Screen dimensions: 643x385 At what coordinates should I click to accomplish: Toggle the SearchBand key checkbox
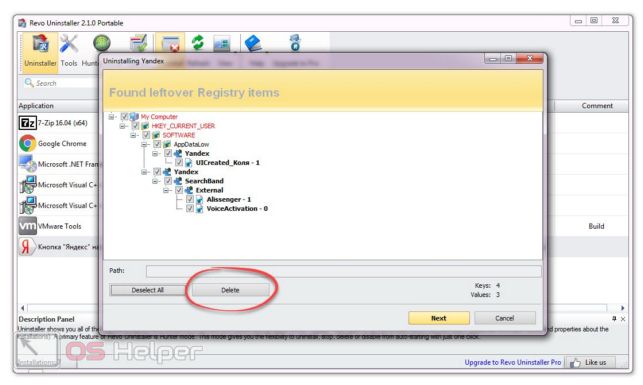coord(168,181)
